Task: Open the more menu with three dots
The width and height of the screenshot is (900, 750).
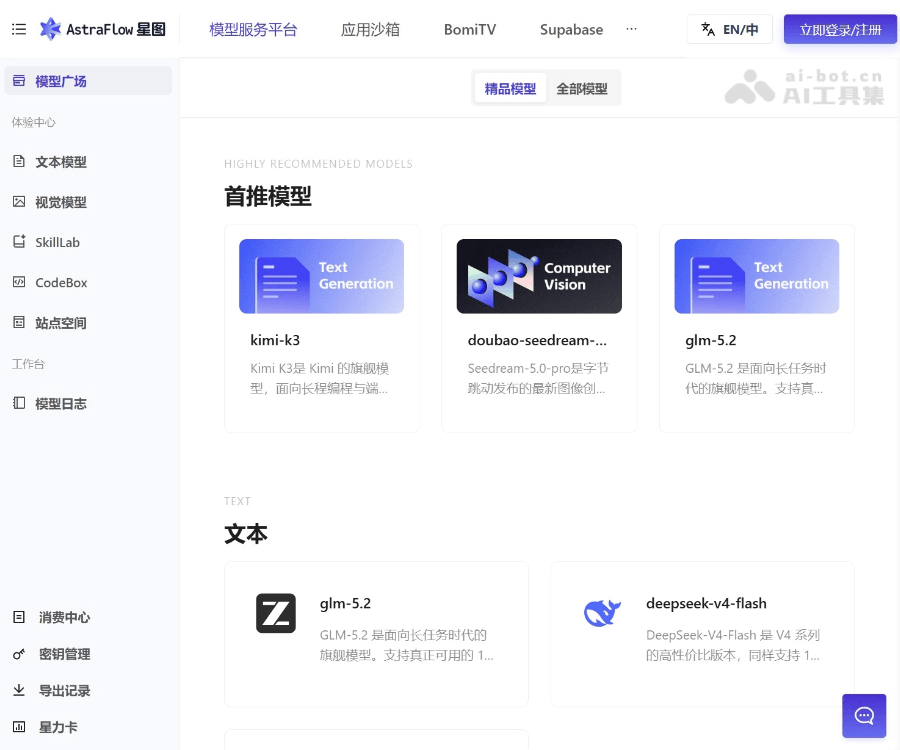Action: tap(631, 29)
